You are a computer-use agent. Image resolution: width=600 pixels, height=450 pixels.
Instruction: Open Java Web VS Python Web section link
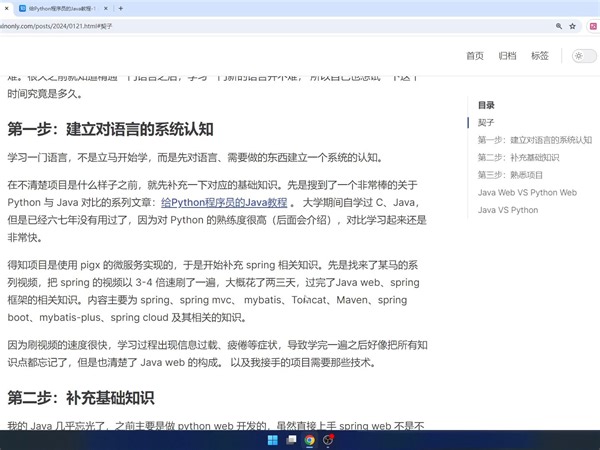coord(527,192)
